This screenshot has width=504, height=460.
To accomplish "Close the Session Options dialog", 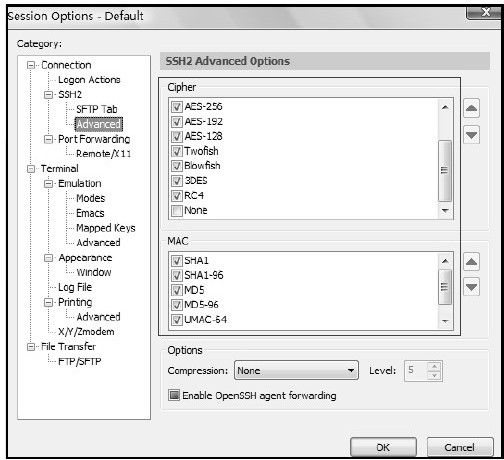I will click(485, 12).
